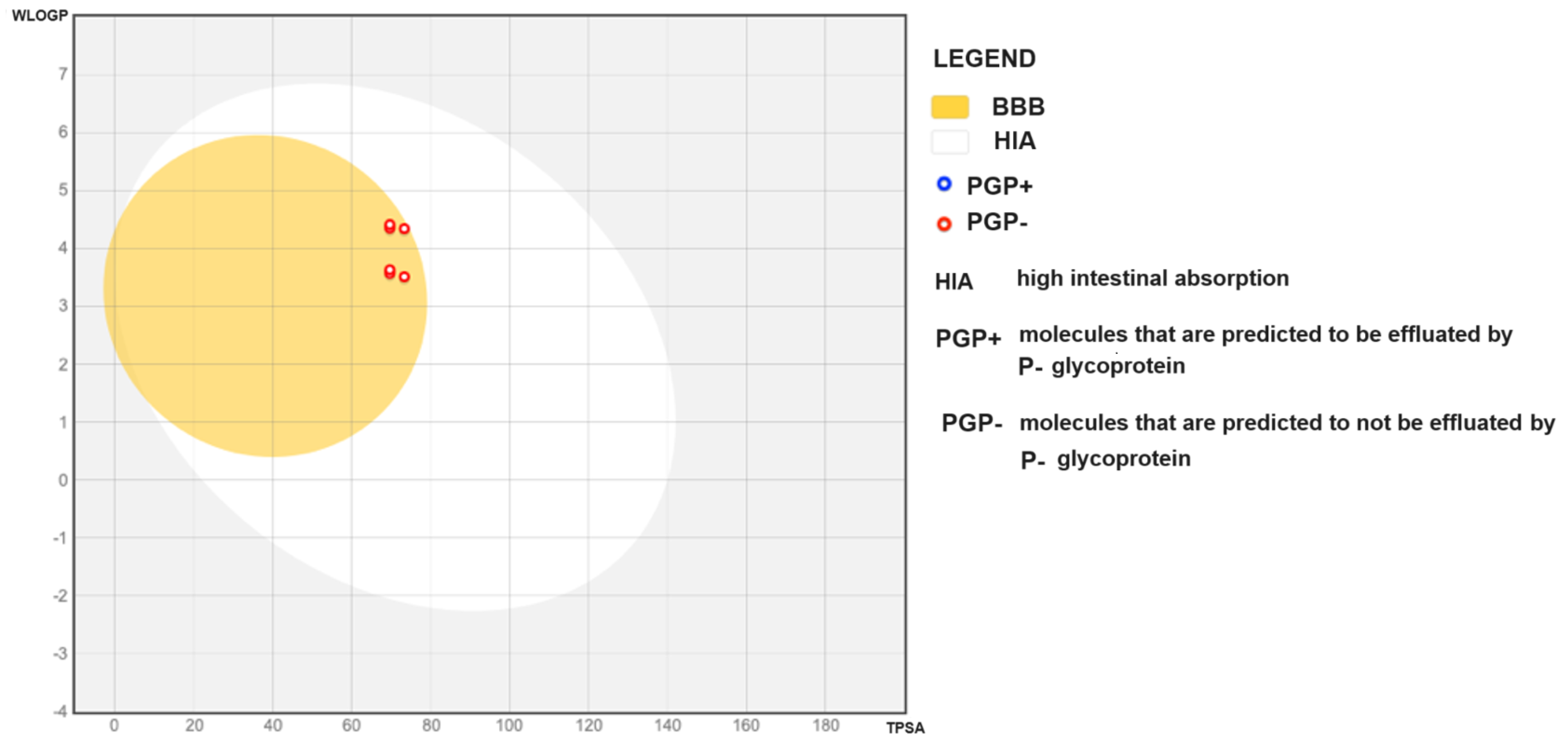The height and width of the screenshot is (746, 1568).
Task: Click the y-axis tick label 7
Action: [63, 74]
